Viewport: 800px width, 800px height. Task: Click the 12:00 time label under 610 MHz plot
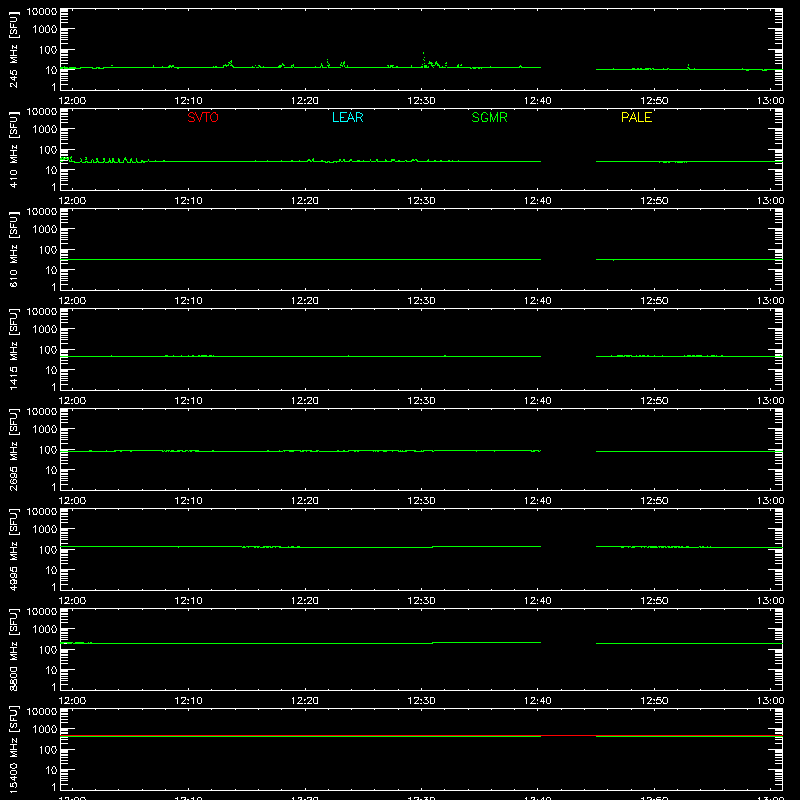point(72,301)
